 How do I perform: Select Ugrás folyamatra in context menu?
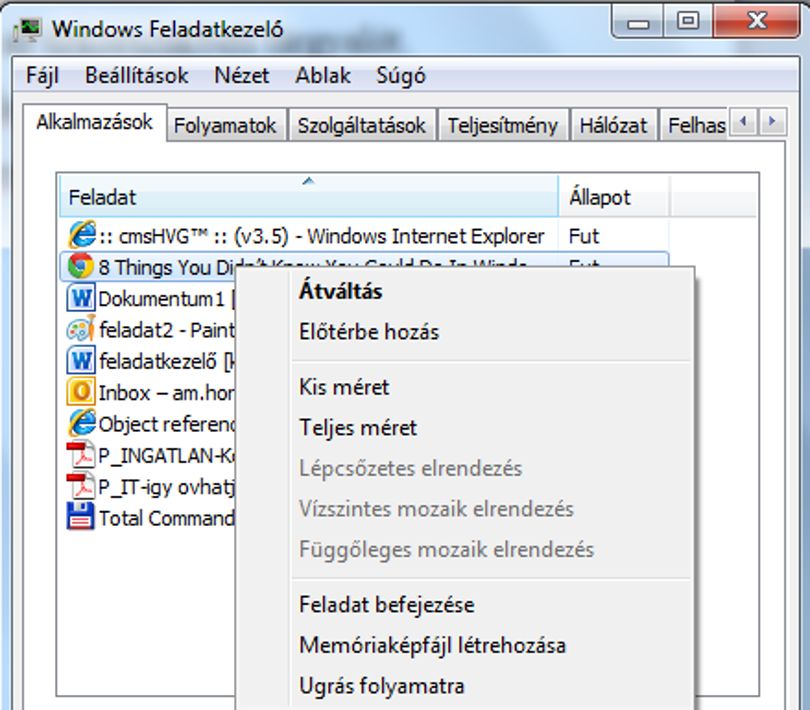pyautogui.click(x=382, y=686)
